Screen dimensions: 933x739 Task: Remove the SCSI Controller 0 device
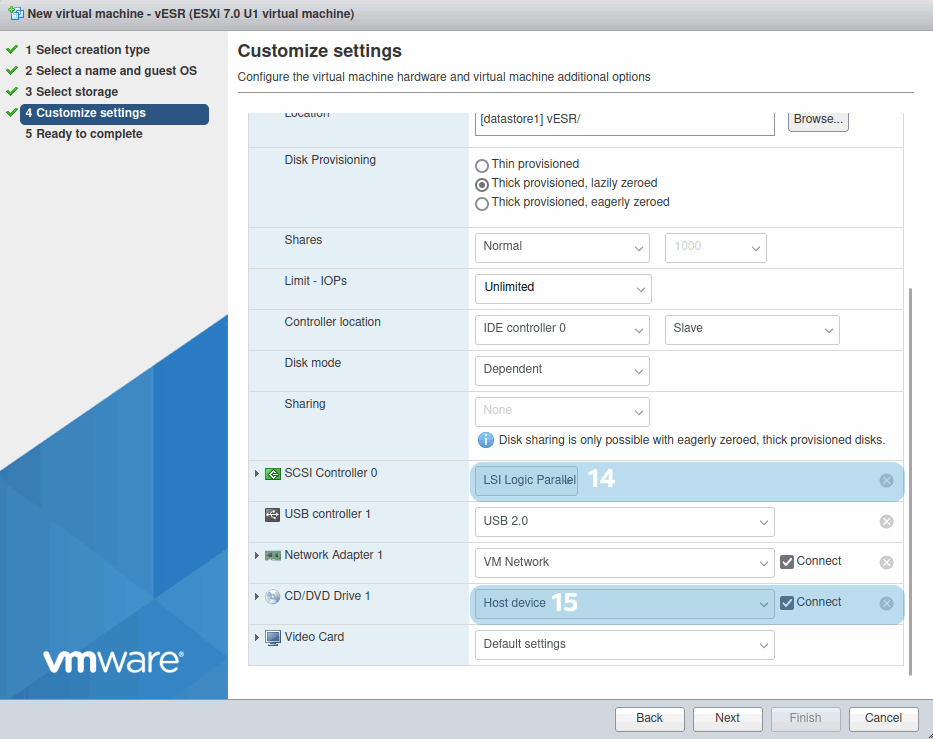[x=886, y=481]
